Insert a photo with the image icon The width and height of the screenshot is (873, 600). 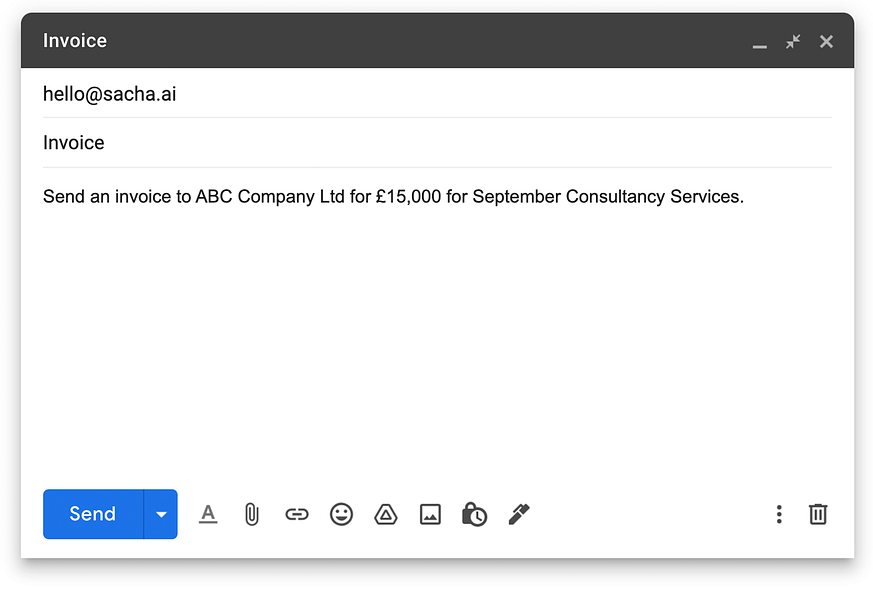point(430,514)
